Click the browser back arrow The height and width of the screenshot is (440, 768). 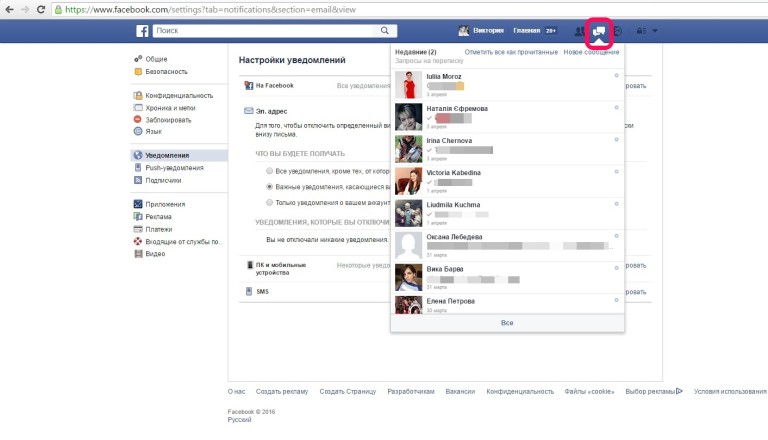(x=9, y=9)
